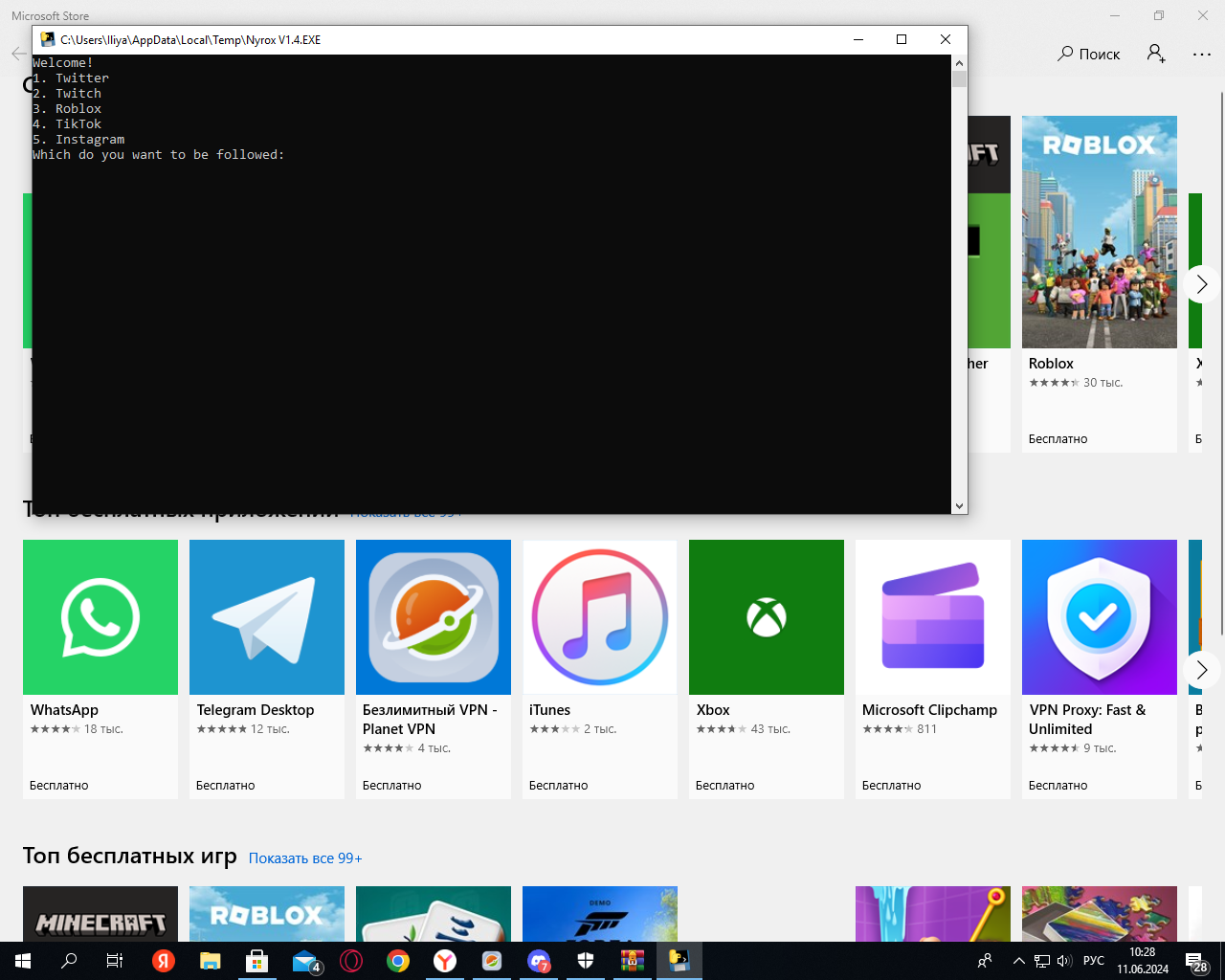The height and width of the screenshot is (980, 1225).
Task: Open the three-dot more options menu
Action: [1202, 54]
